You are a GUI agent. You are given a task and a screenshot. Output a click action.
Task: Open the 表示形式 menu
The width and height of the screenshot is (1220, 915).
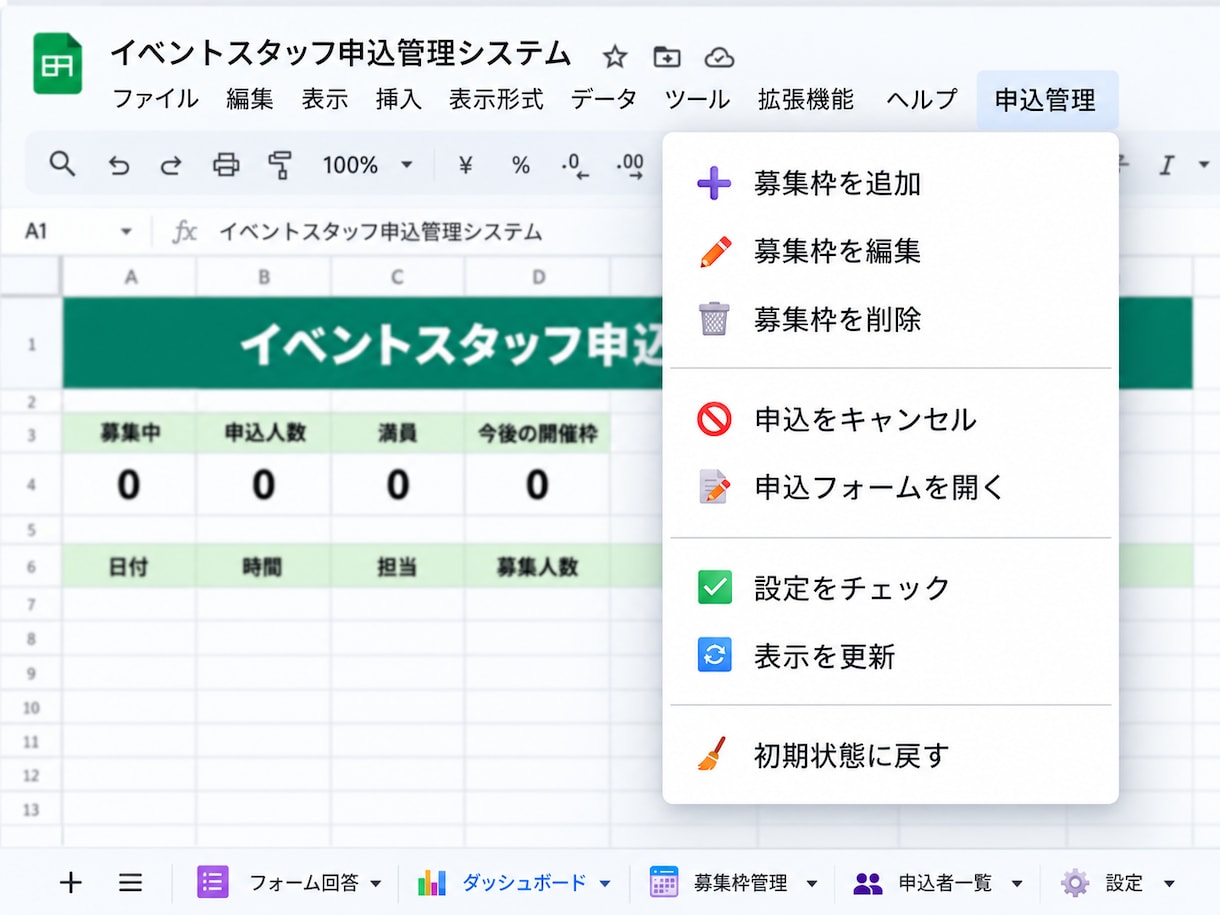[496, 100]
